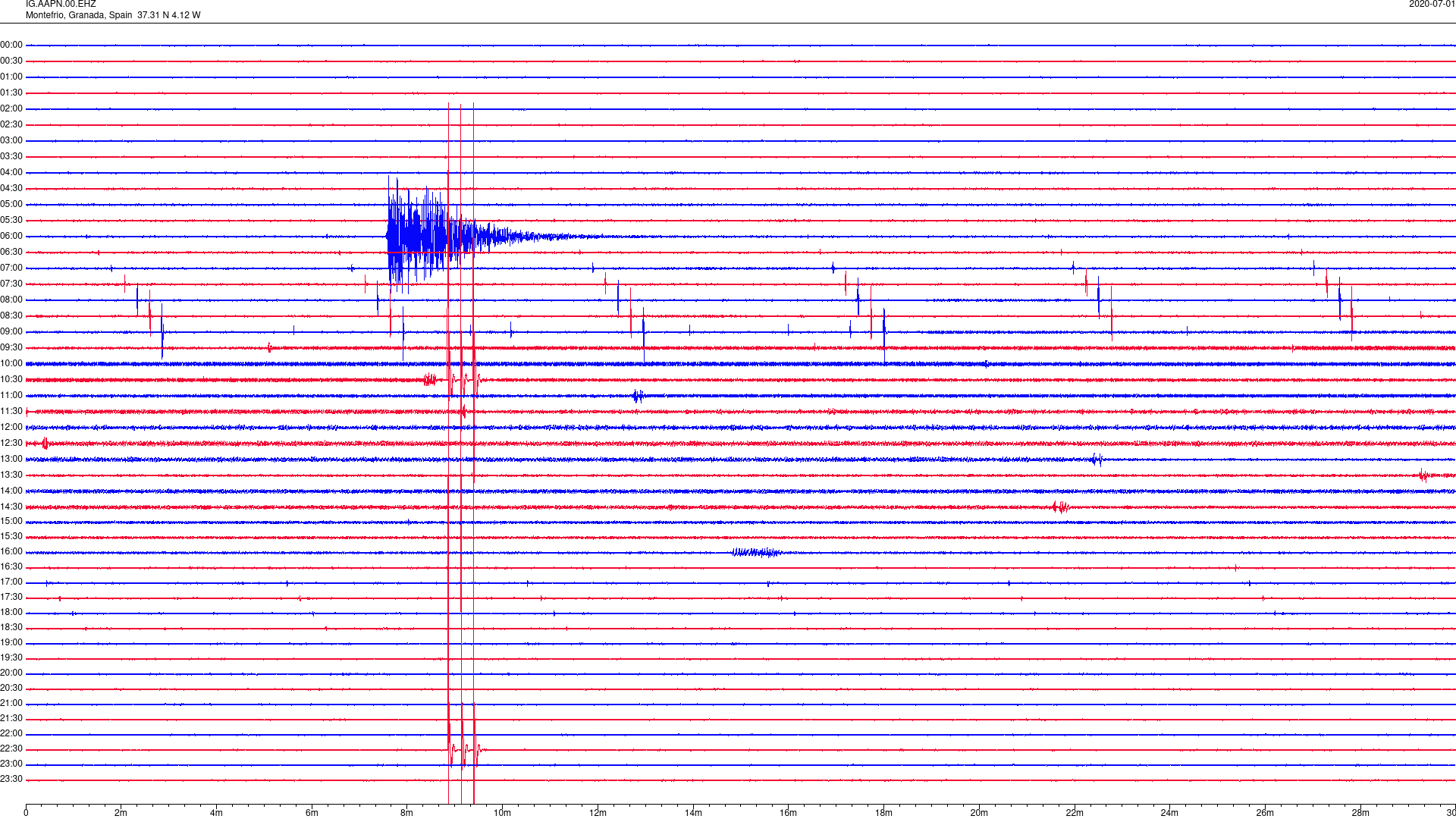This screenshot has width=1456, height=819.
Task: Select the 08:30 trace time label
Action: pos(11,315)
